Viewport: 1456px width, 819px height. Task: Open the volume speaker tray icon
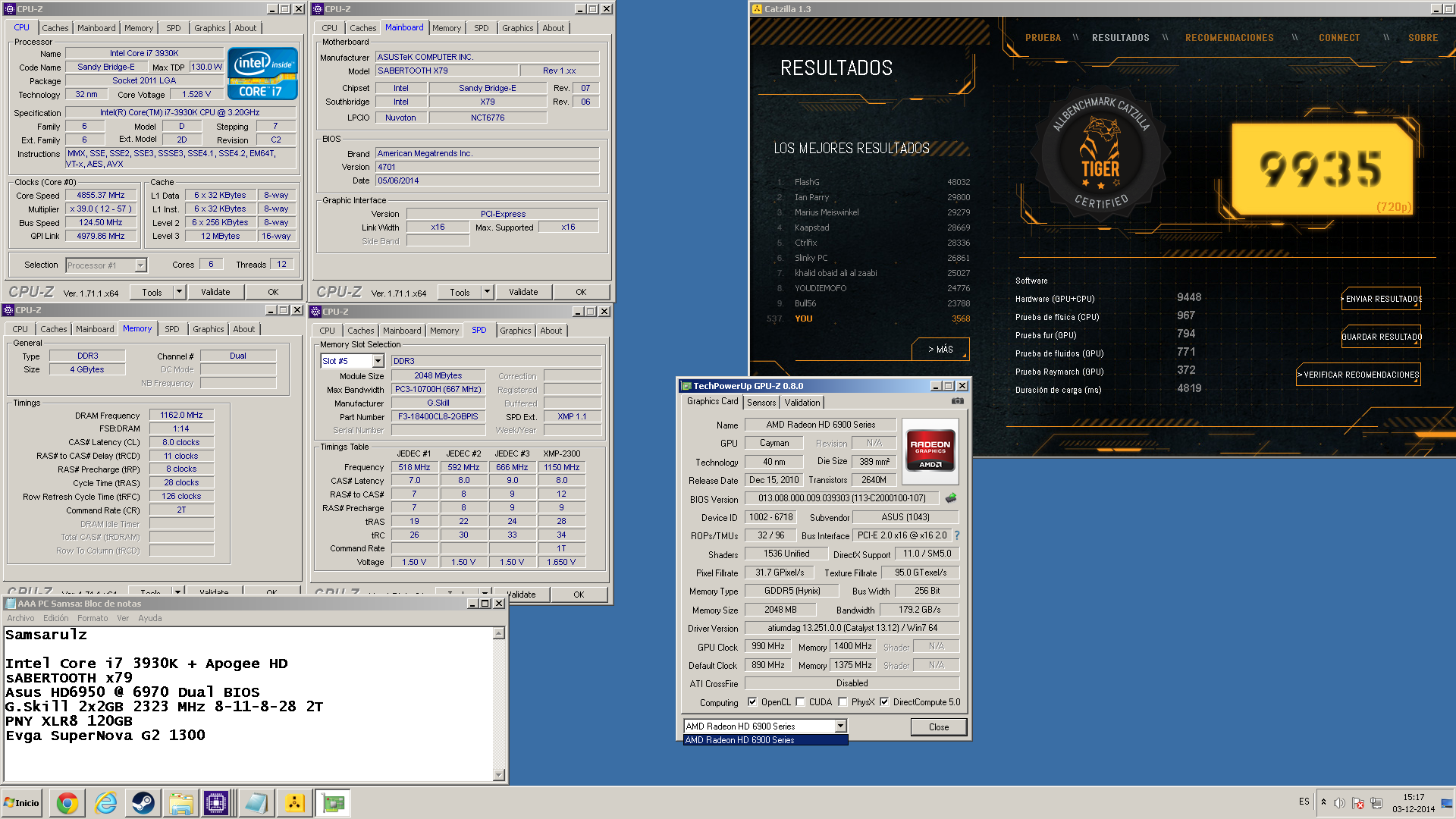coord(1340,803)
